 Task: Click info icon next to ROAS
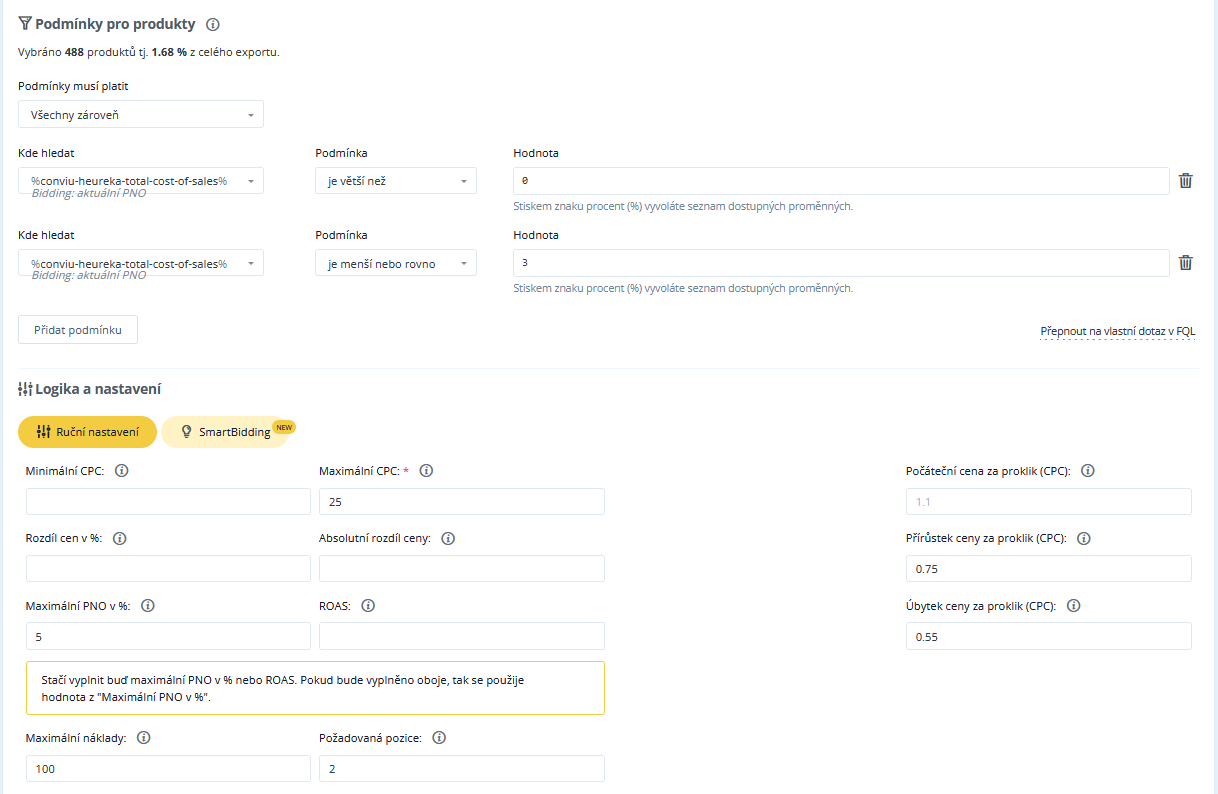coord(368,605)
